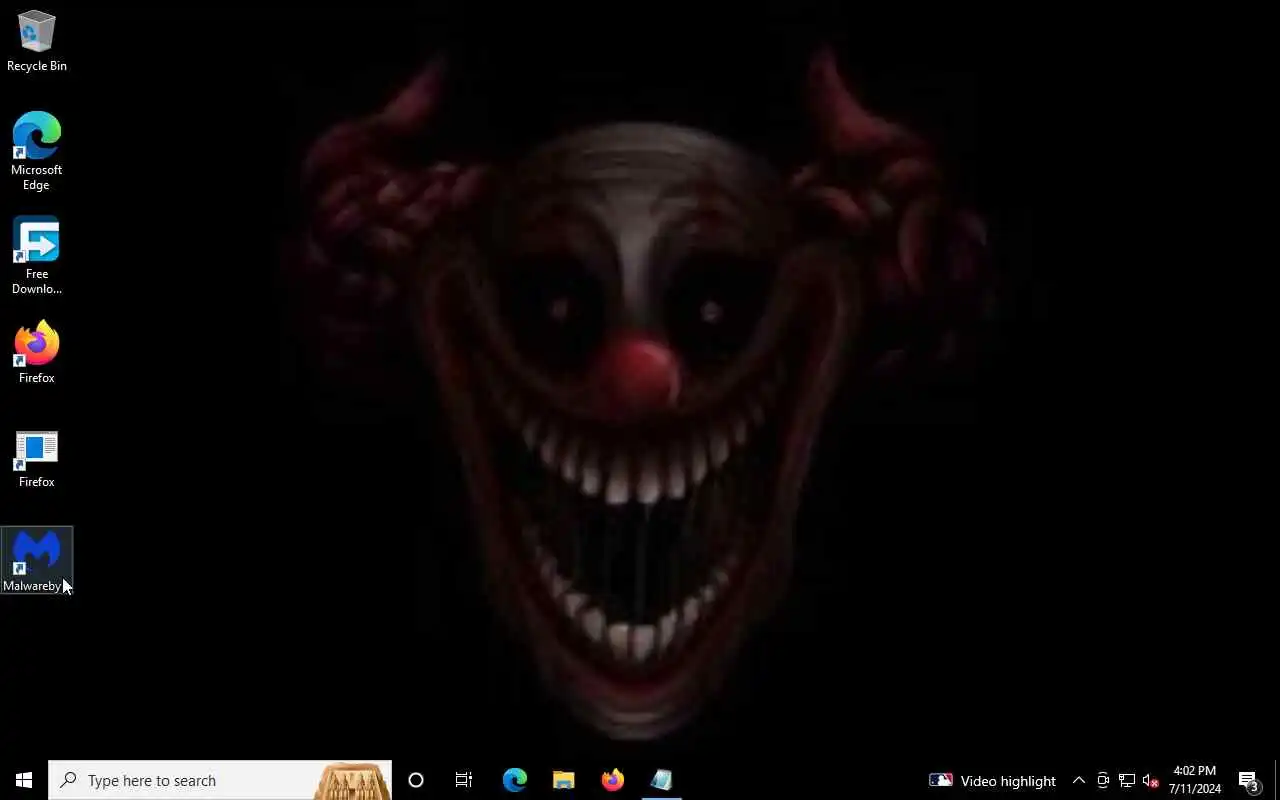
Task: Click the muted volume tray icon
Action: tap(1150, 780)
